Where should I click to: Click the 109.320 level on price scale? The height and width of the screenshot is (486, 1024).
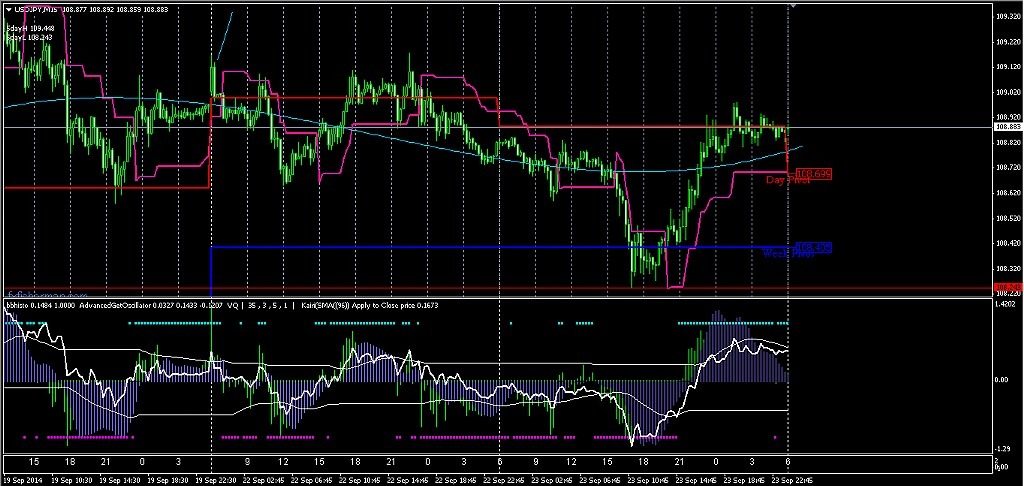(1008, 16)
